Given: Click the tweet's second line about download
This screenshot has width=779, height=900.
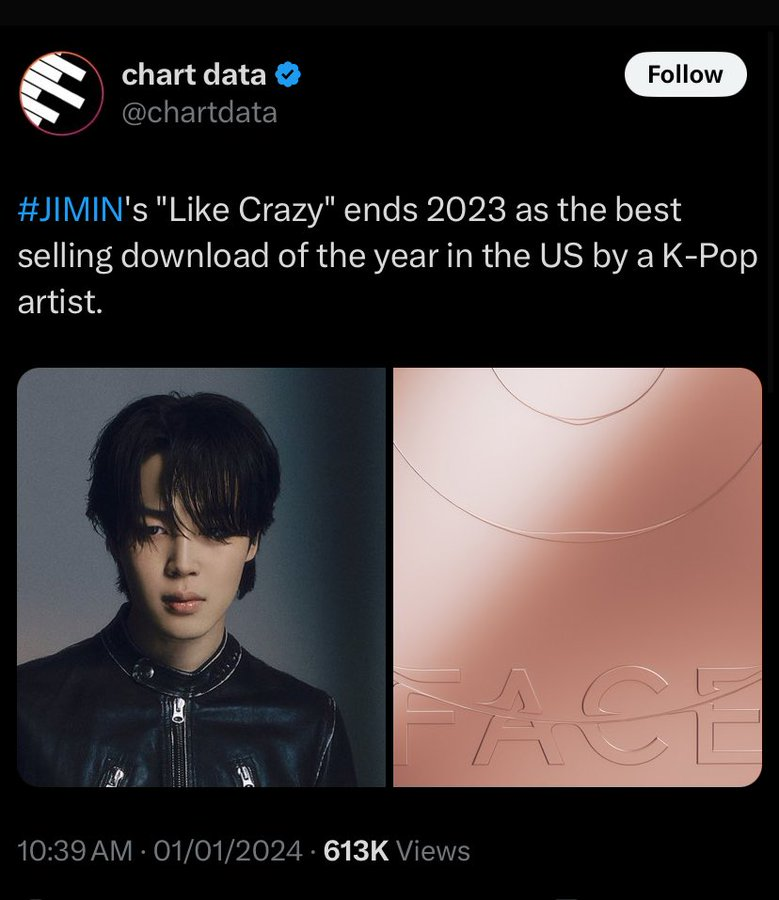Looking at the screenshot, I should tap(387, 256).
